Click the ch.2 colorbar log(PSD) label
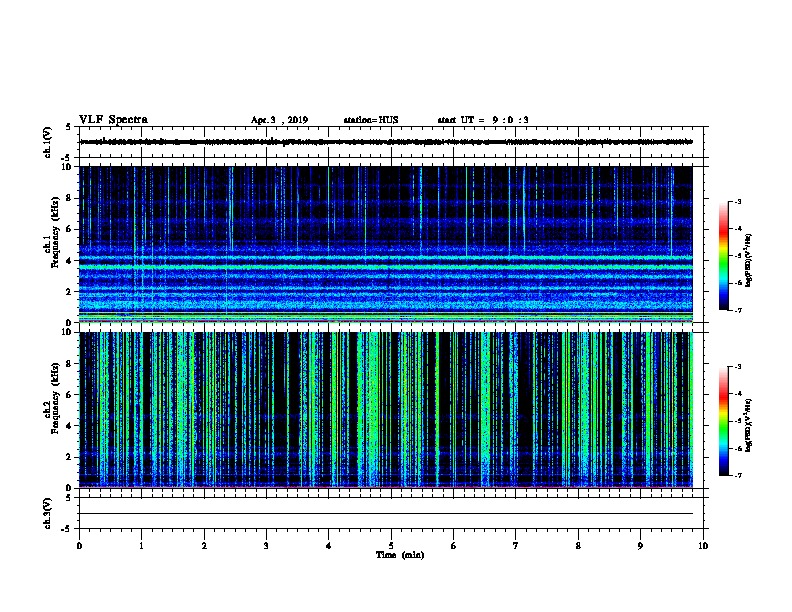This screenshot has height=612, width=792. tap(749, 425)
